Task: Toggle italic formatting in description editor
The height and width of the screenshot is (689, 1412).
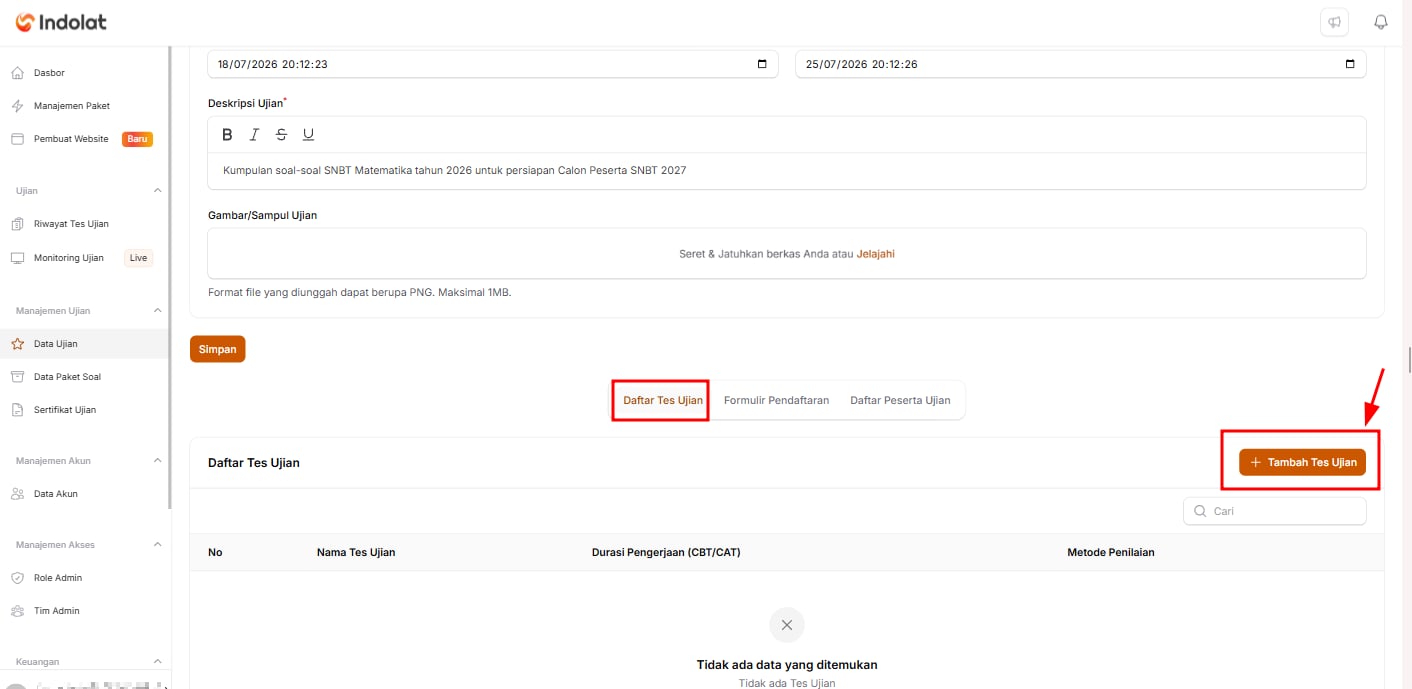Action: click(254, 135)
